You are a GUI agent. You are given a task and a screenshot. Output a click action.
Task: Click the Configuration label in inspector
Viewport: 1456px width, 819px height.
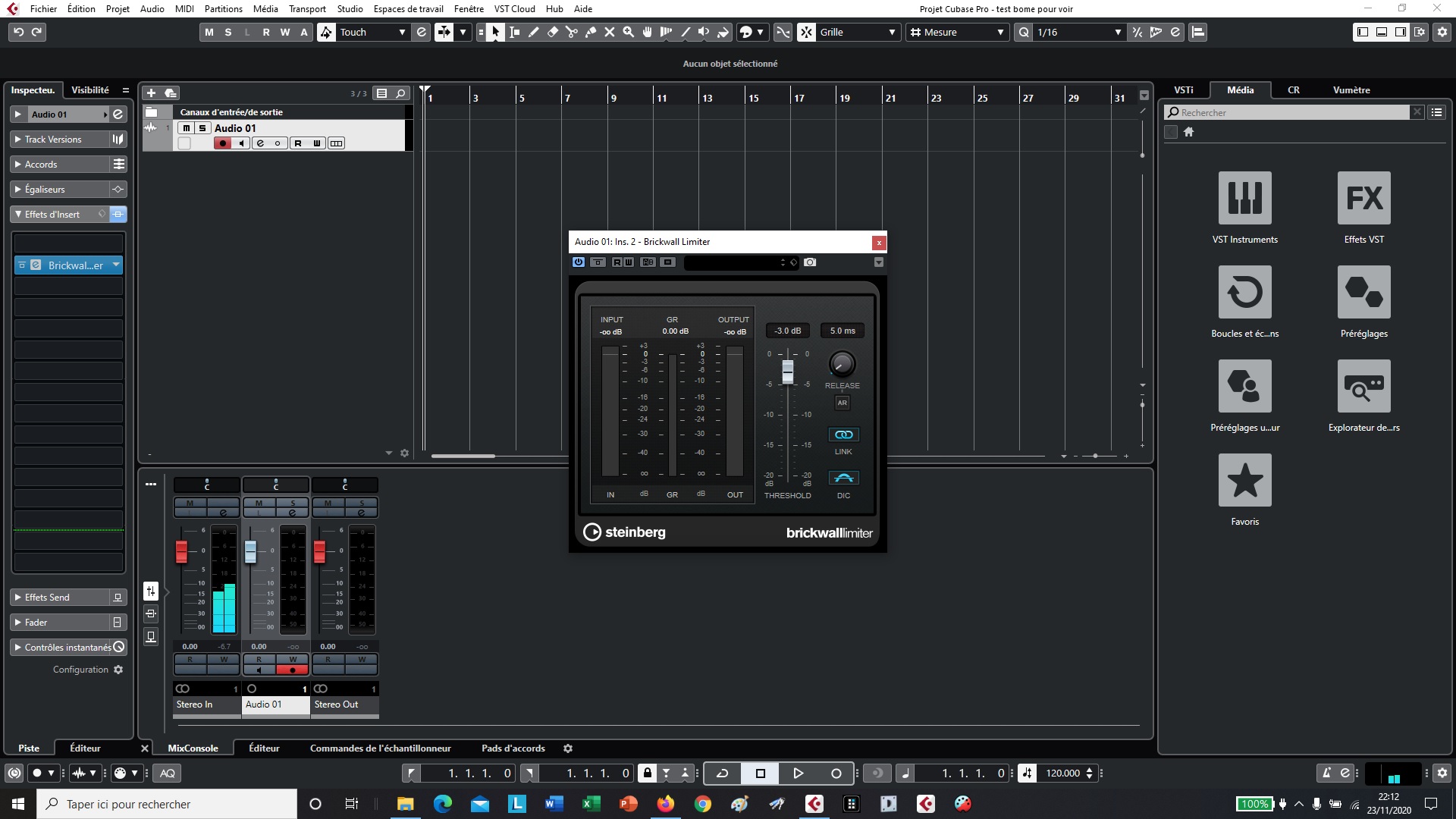80,670
